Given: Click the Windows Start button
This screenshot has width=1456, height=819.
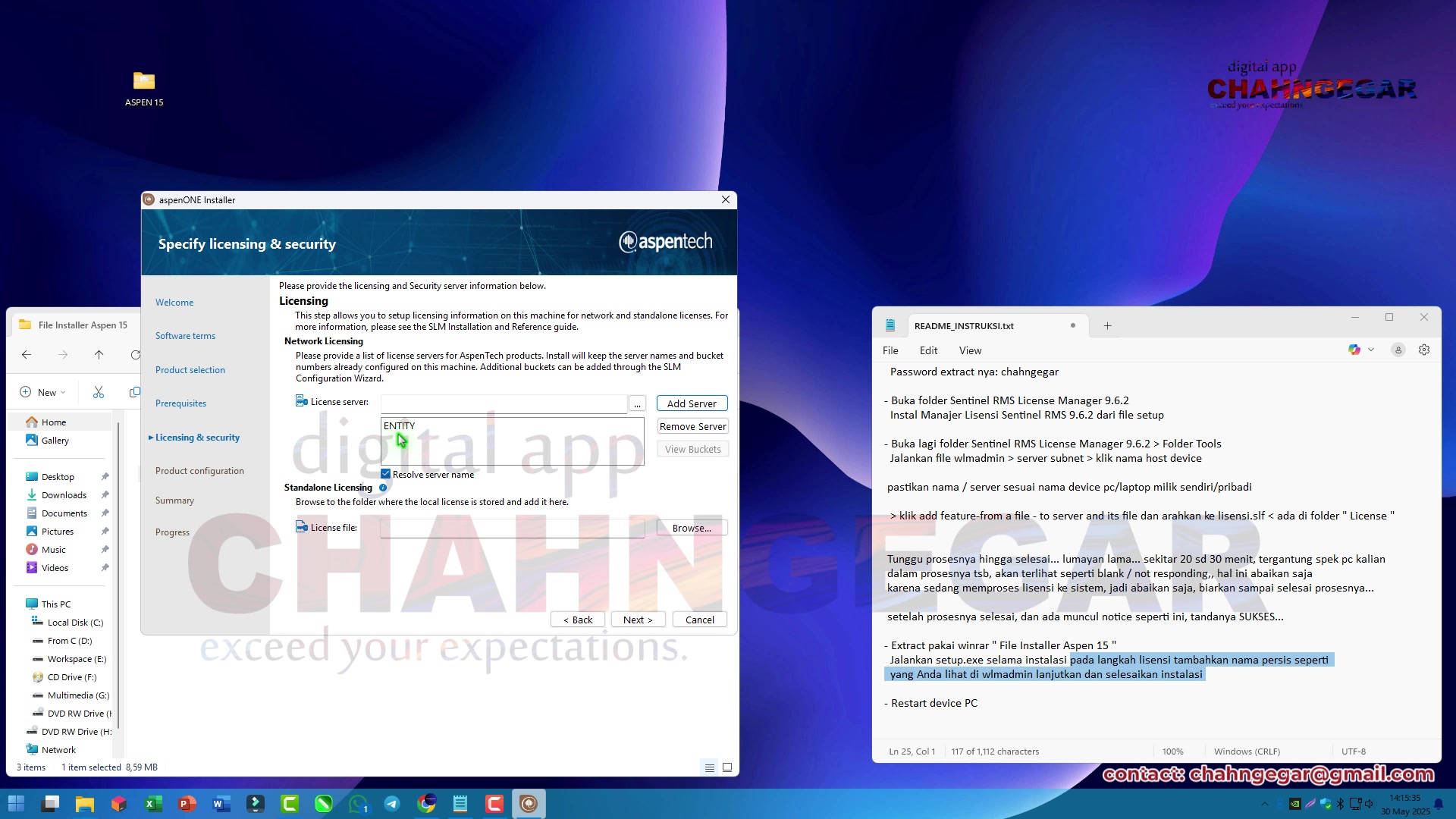Looking at the screenshot, I should coord(16,804).
